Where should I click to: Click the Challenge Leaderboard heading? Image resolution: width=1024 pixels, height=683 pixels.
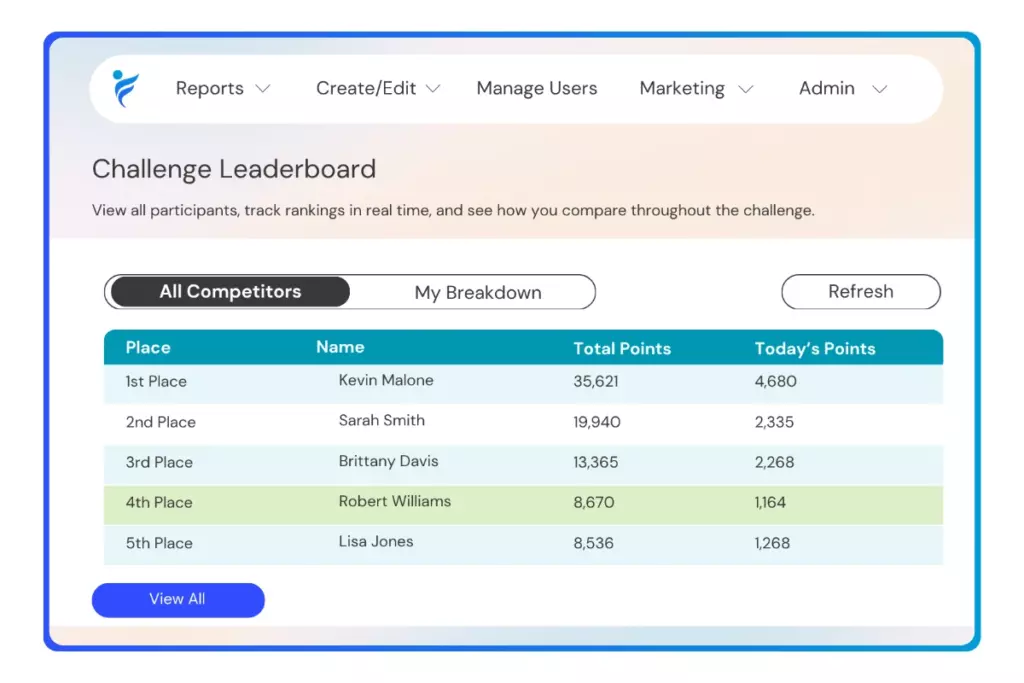point(233,169)
